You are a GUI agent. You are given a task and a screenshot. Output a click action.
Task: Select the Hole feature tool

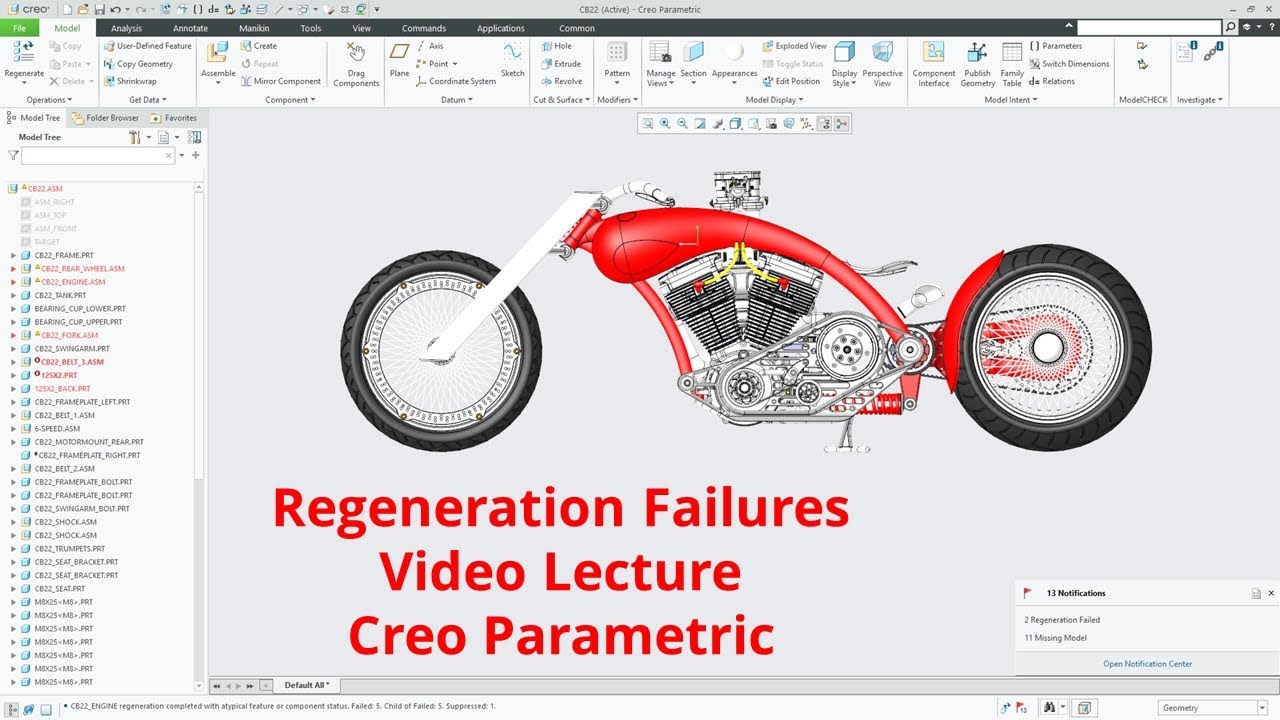556,46
